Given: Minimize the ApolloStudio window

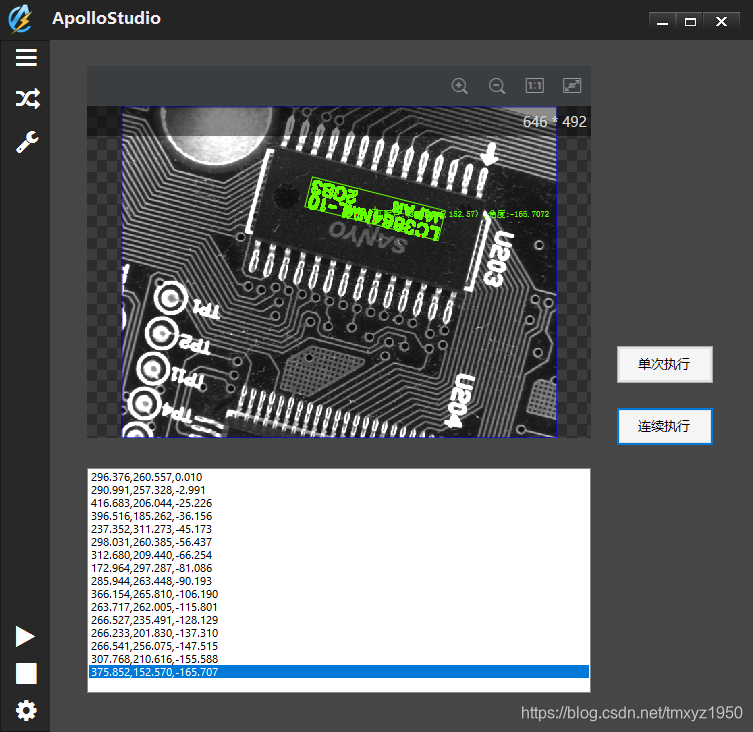Looking at the screenshot, I should tap(663, 22).
